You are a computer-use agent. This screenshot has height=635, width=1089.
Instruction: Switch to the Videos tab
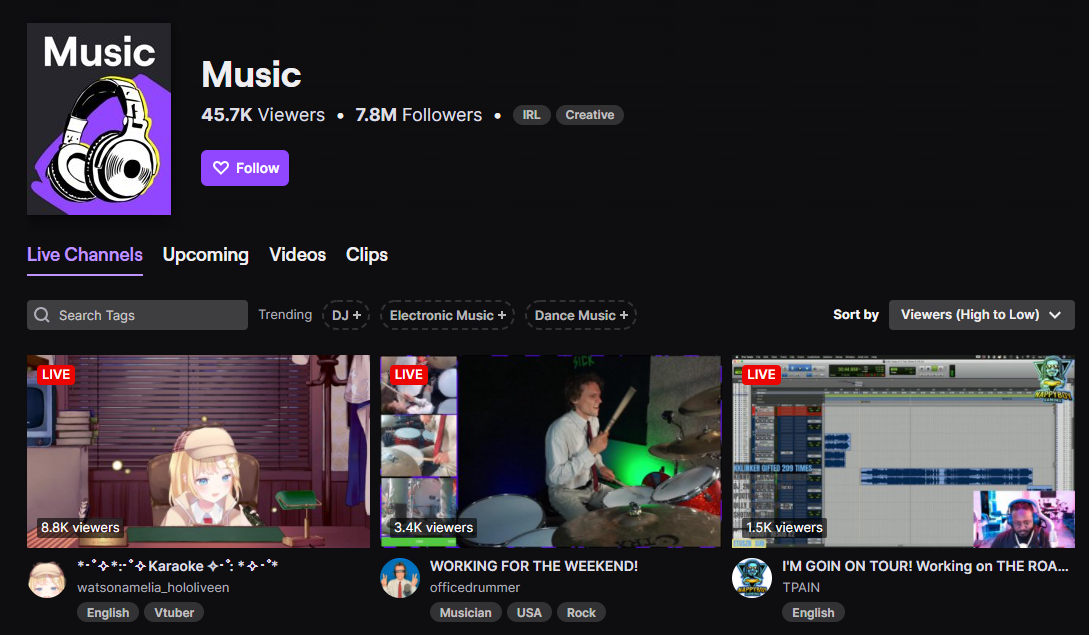click(x=297, y=255)
